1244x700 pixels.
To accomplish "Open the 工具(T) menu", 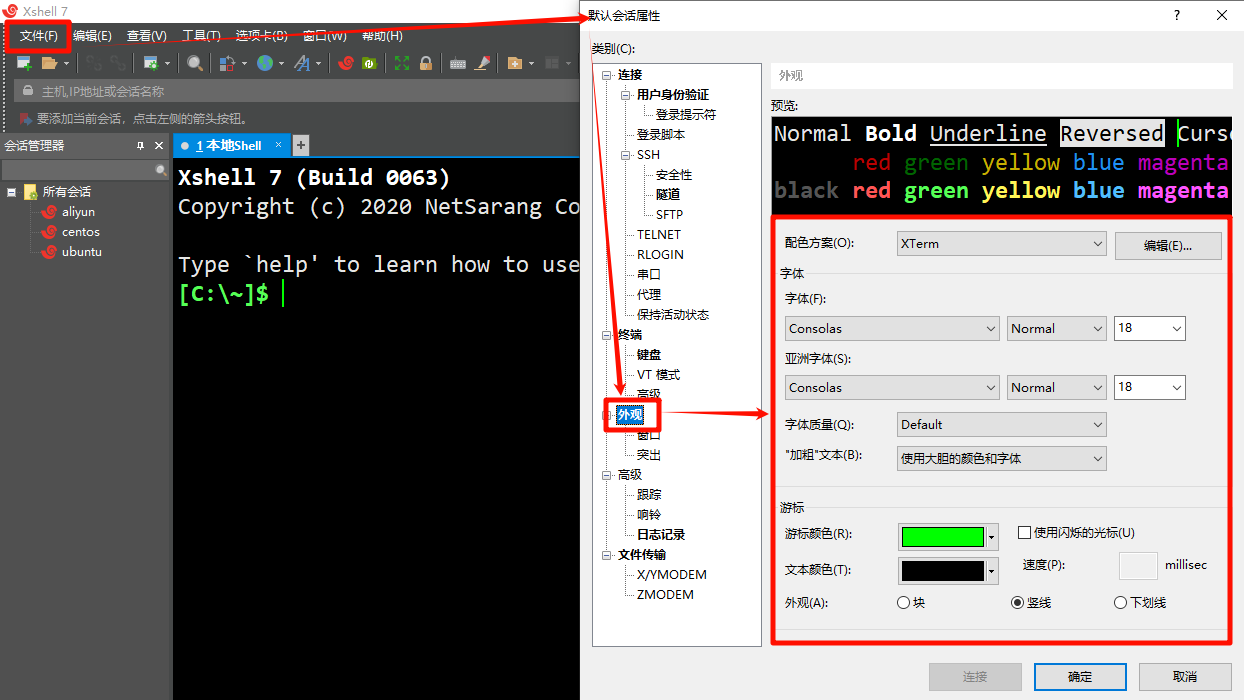I will tap(201, 36).
